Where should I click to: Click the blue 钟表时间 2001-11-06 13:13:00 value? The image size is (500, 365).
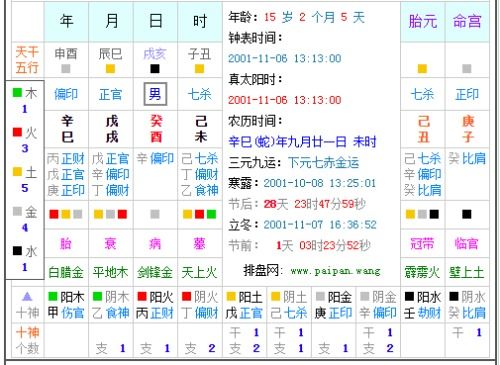coord(285,58)
